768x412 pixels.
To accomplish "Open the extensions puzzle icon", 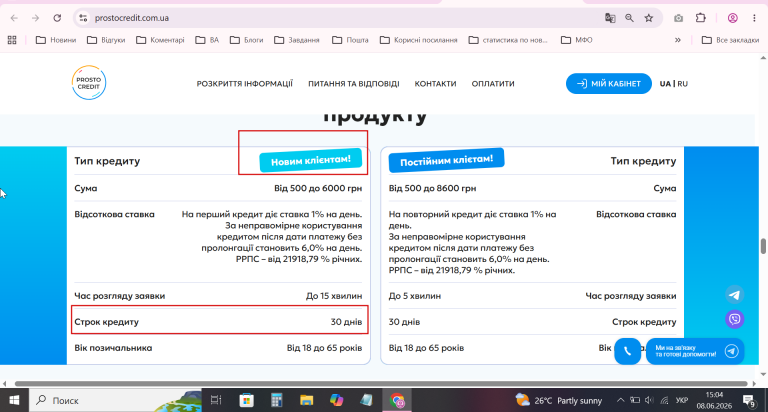I will (x=701, y=18).
